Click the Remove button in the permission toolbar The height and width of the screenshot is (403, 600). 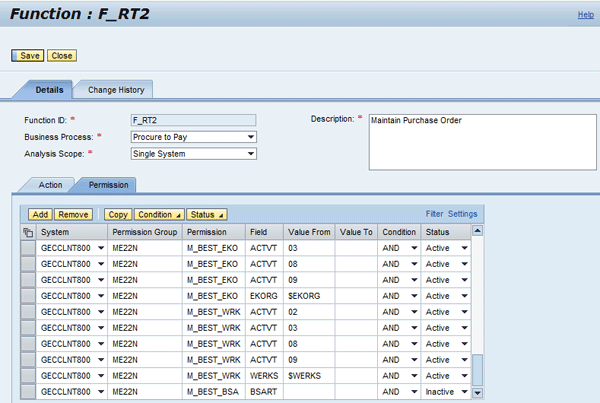(x=73, y=214)
